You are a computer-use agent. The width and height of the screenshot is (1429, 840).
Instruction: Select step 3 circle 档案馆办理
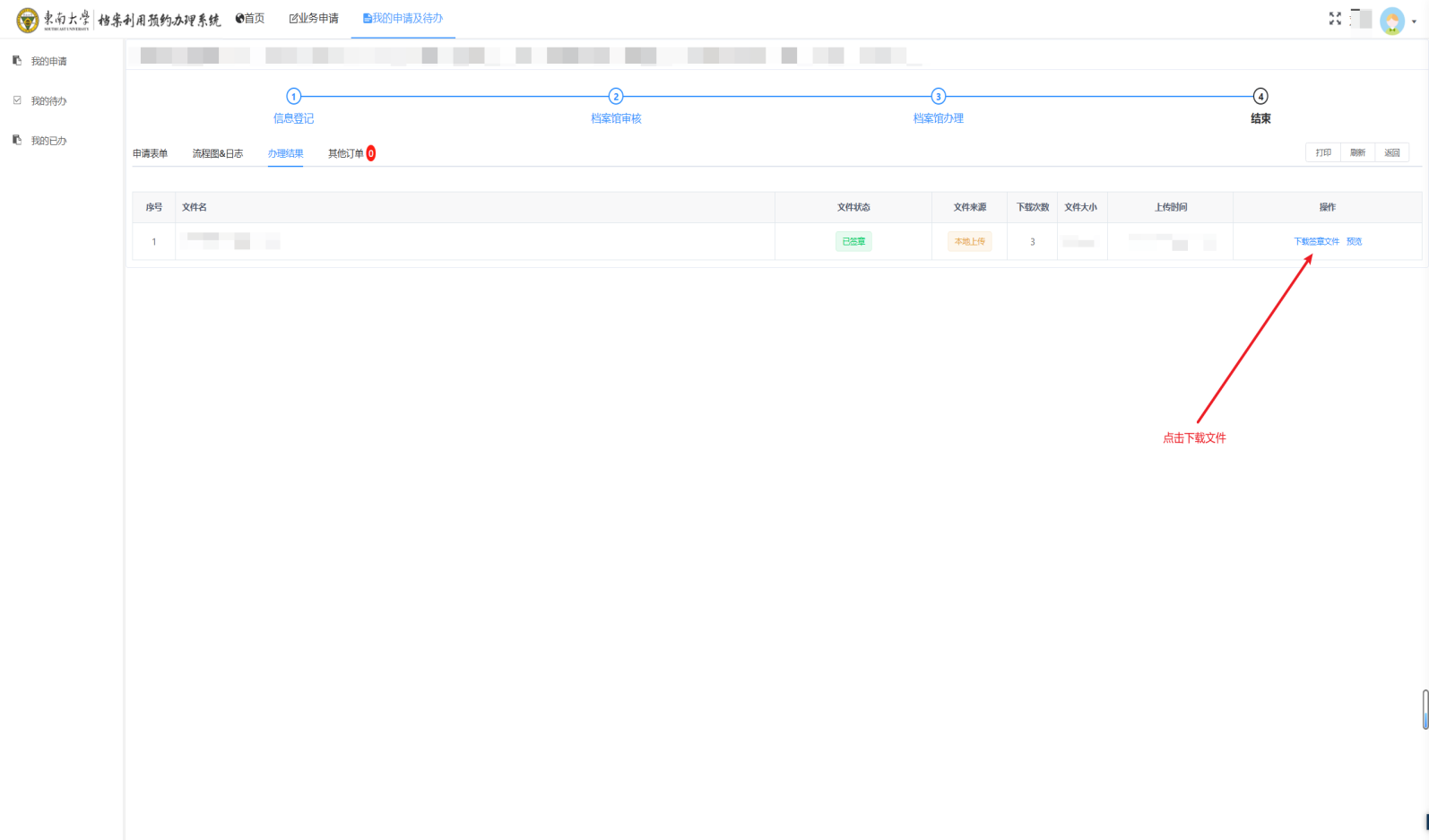click(x=938, y=97)
